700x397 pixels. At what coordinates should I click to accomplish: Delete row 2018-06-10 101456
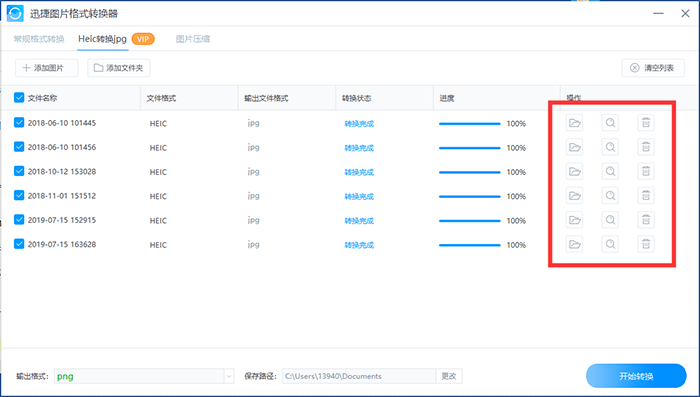(x=646, y=147)
